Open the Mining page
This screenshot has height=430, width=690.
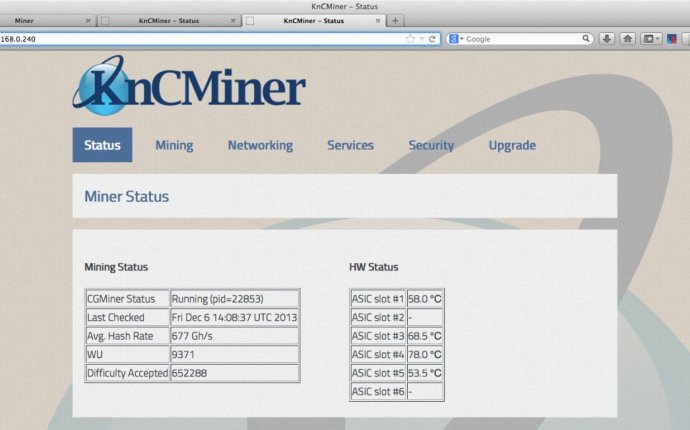pyautogui.click(x=174, y=145)
